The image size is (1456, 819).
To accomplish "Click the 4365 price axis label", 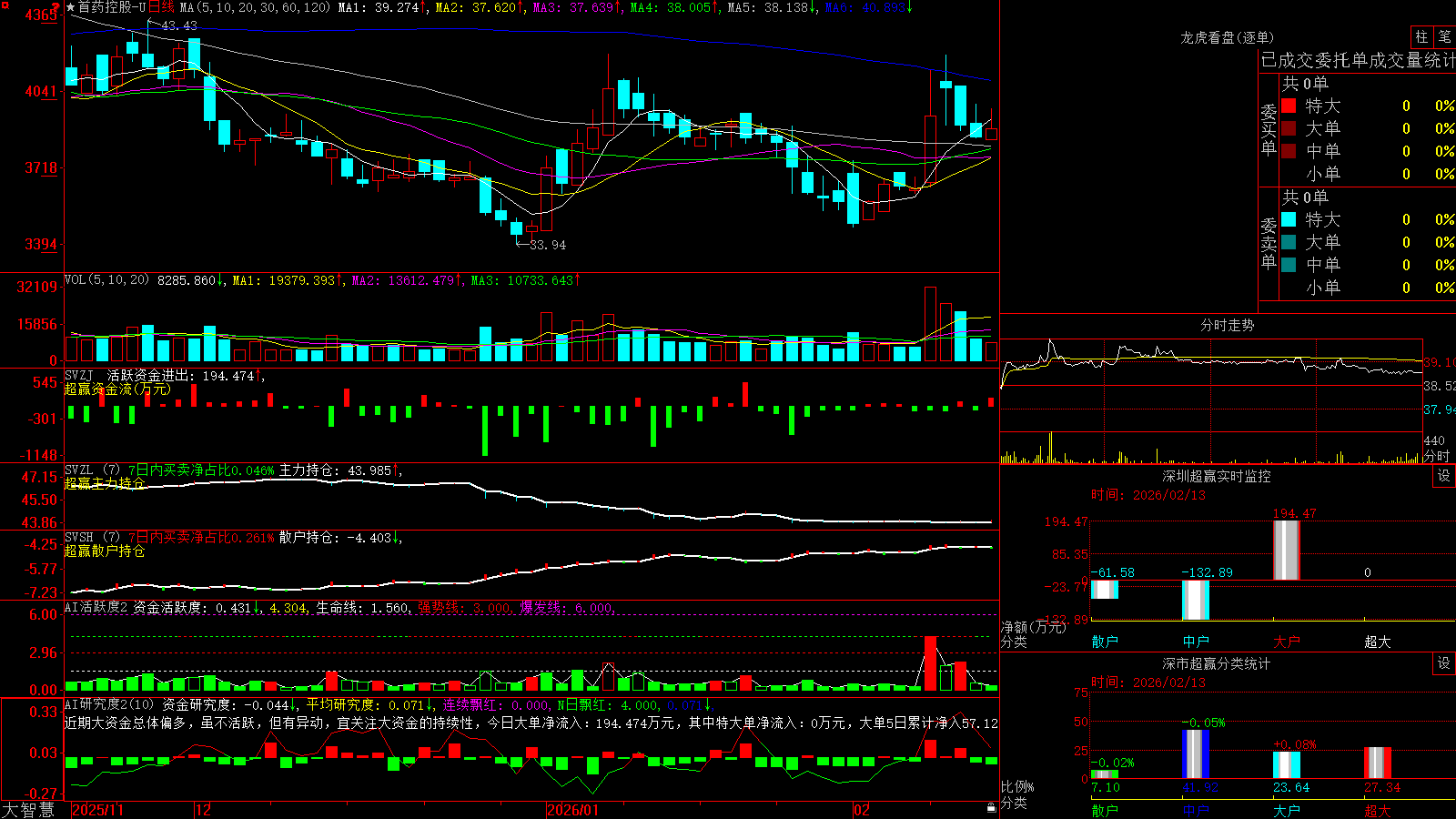I will pos(41,15).
